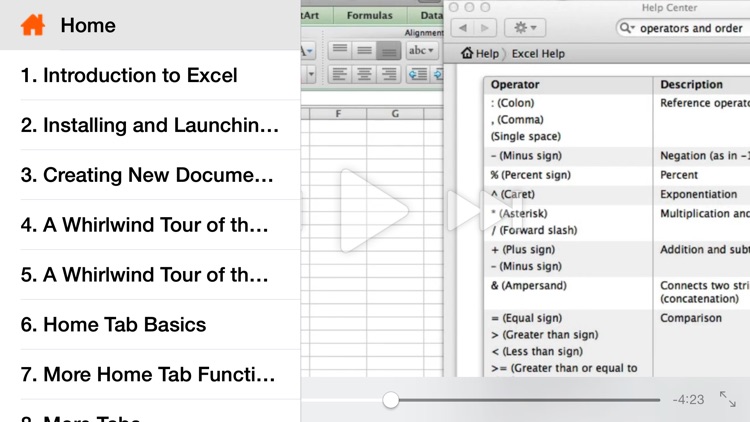This screenshot has height=422, width=750.
Task: Open chapter 5 A Whirlwind Tour
Action: click(x=150, y=275)
